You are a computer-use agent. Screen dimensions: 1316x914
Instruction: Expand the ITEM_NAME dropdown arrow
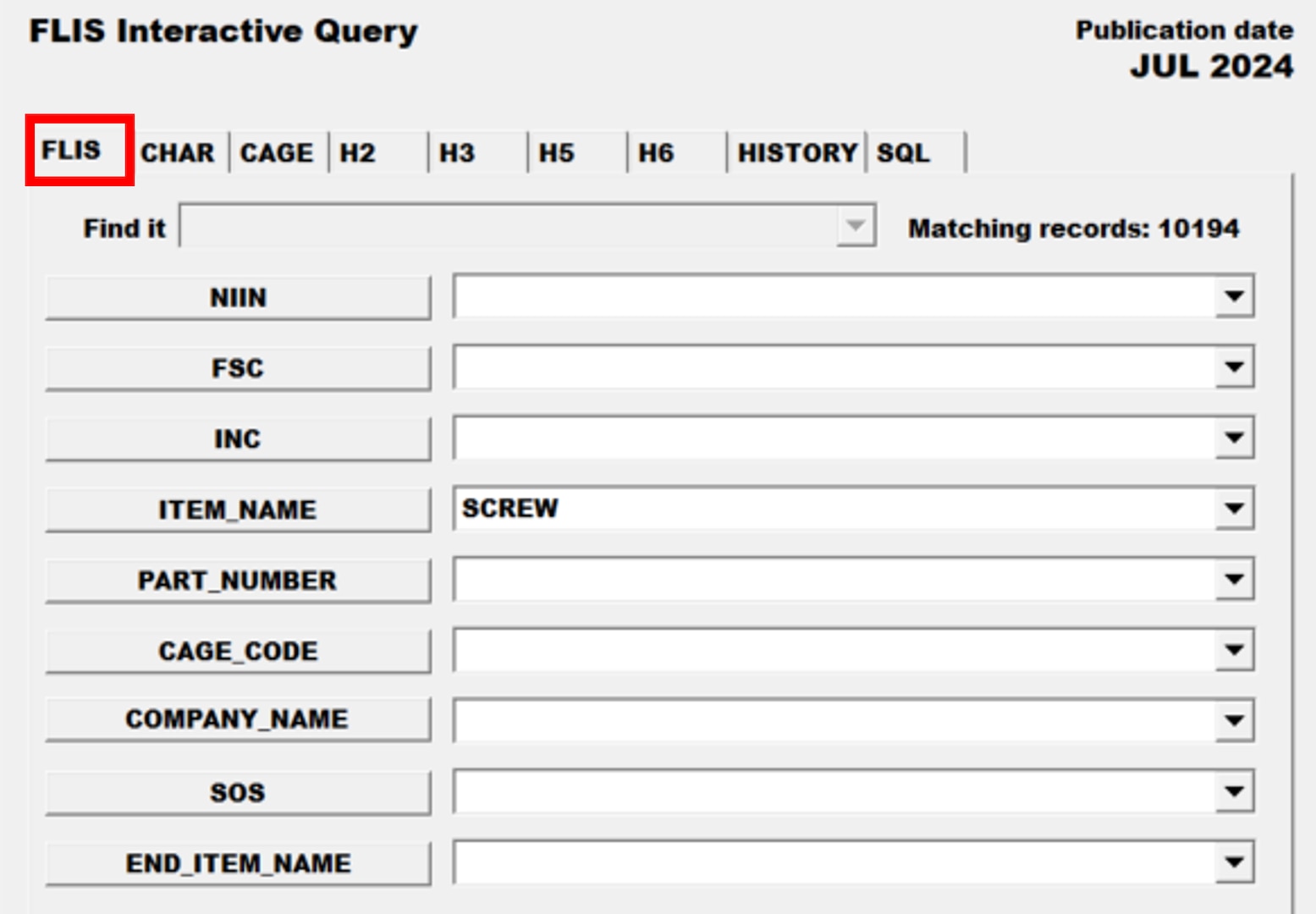click(1234, 509)
